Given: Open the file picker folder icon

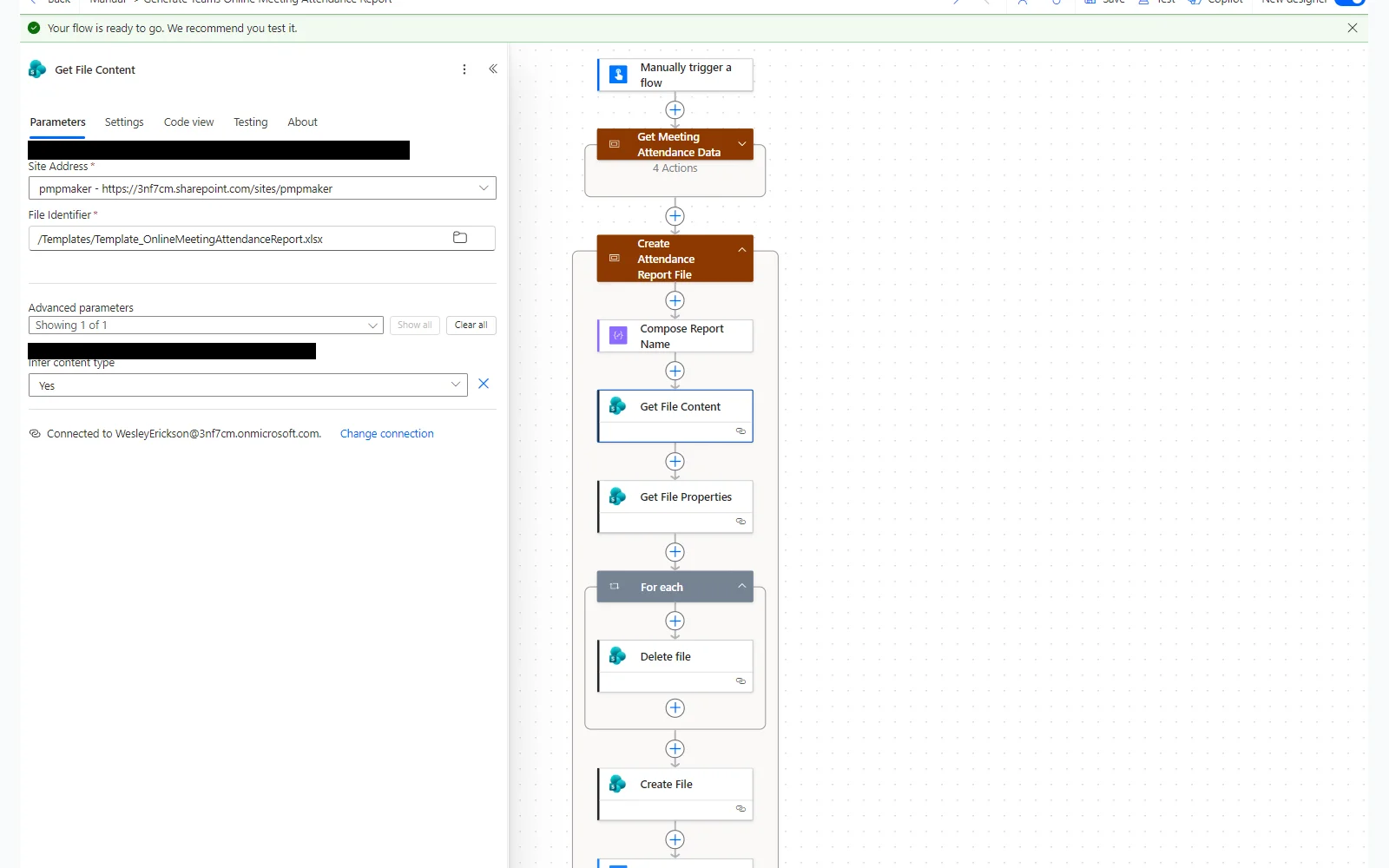Looking at the screenshot, I should (460, 238).
